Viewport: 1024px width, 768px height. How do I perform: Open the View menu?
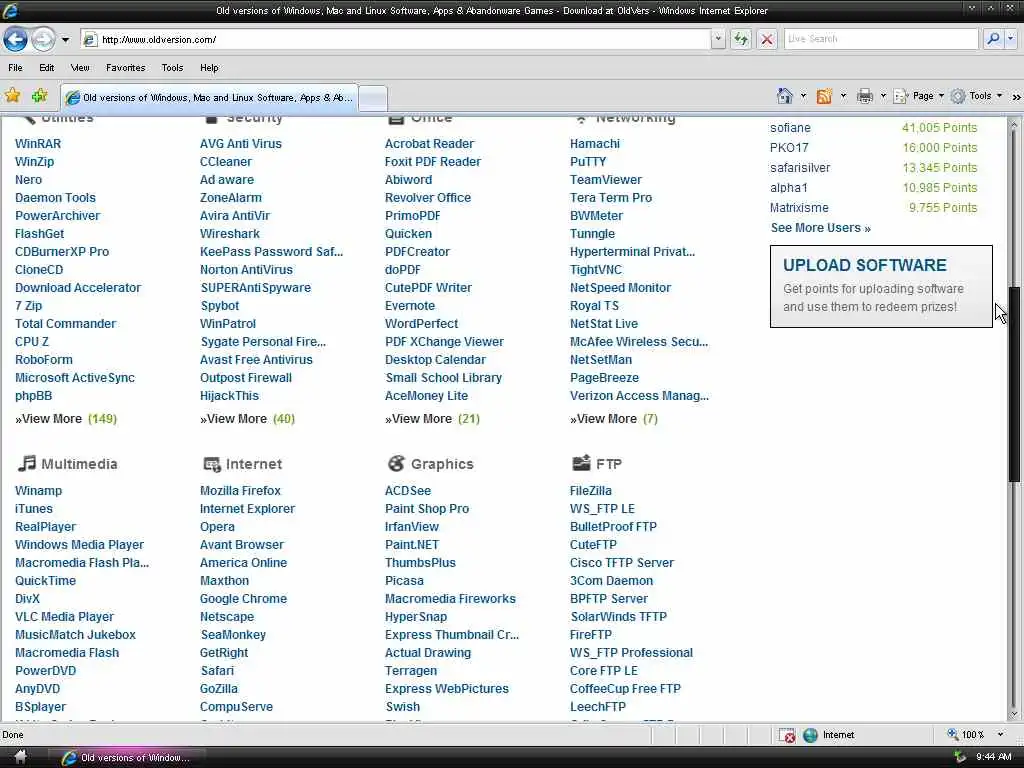(x=80, y=67)
